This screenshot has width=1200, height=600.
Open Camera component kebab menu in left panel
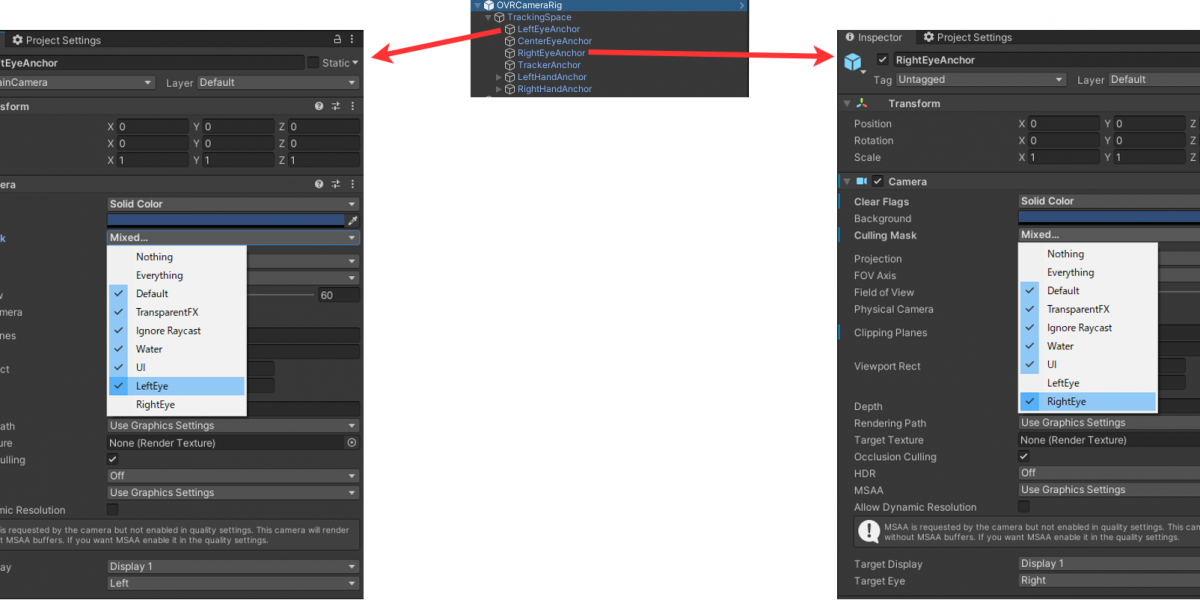pos(352,185)
